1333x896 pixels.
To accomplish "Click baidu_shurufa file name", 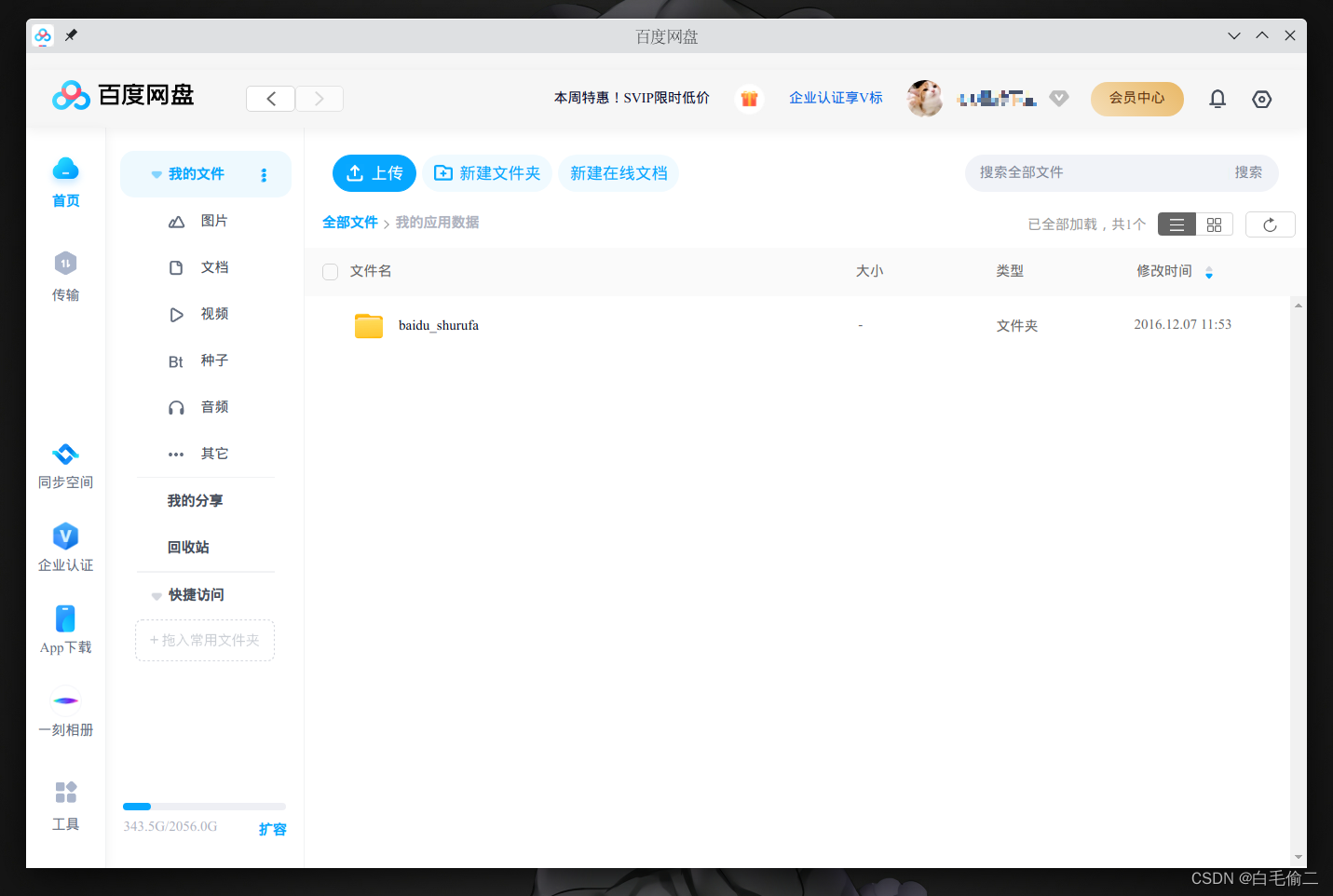I will (x=439, y=325).
